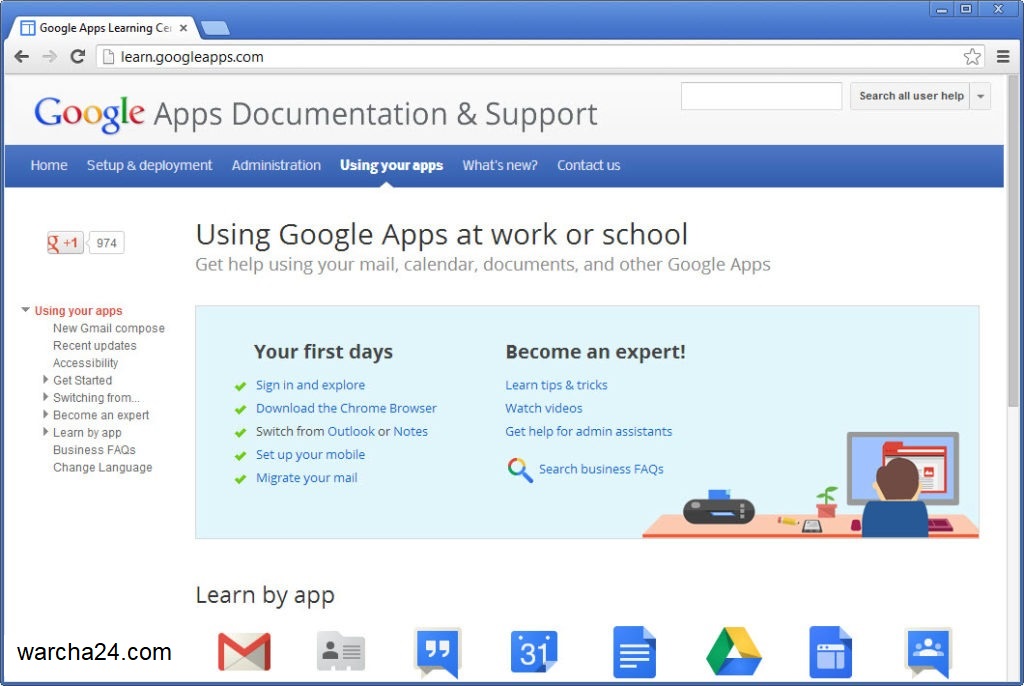The height and width of the screenshot is (686, 1024).
Task: Open Get help for admin assistants link
Action: [588, 431]
